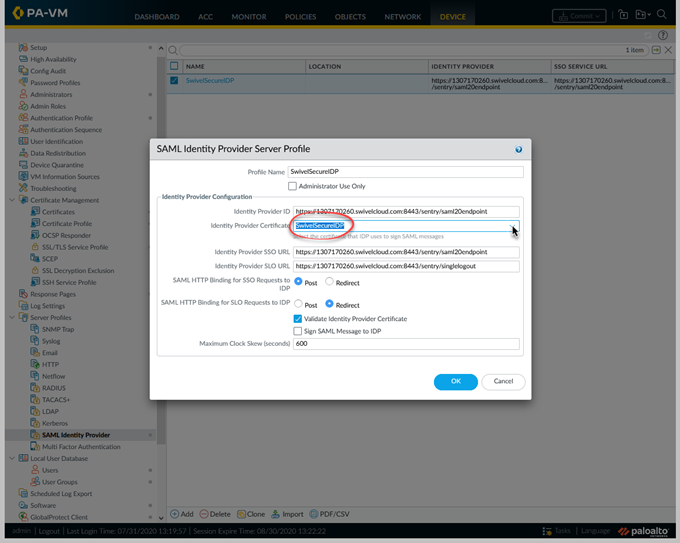Image resolution: width=680 pixels, height=543 pixels.
Task: Collapse the Certificate Management tree node
Action: click(11, 200)
